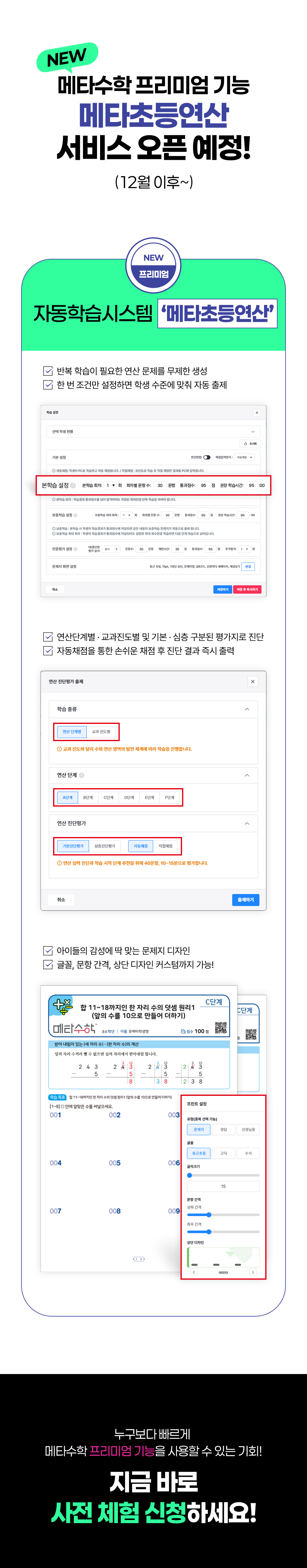Click the 출제하기 button
Image resolution: width=307 pixels, height=1568 pixels.
click(x=246, y=900)
